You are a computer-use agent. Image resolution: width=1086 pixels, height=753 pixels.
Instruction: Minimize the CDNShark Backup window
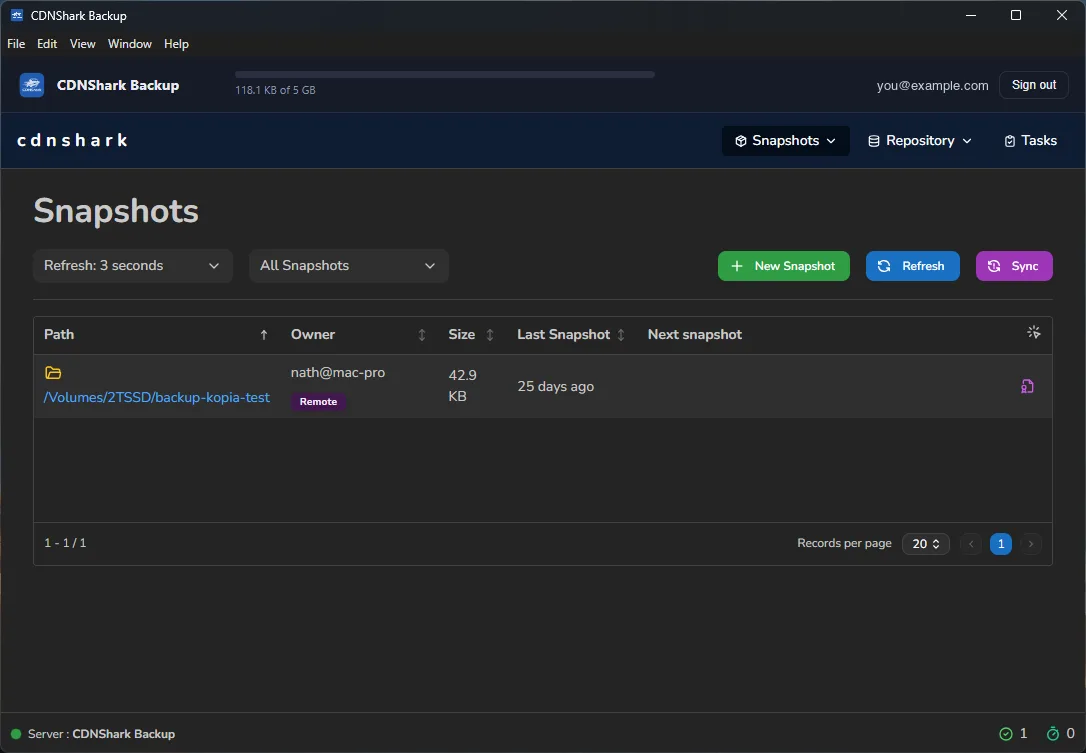pos(971,15)
